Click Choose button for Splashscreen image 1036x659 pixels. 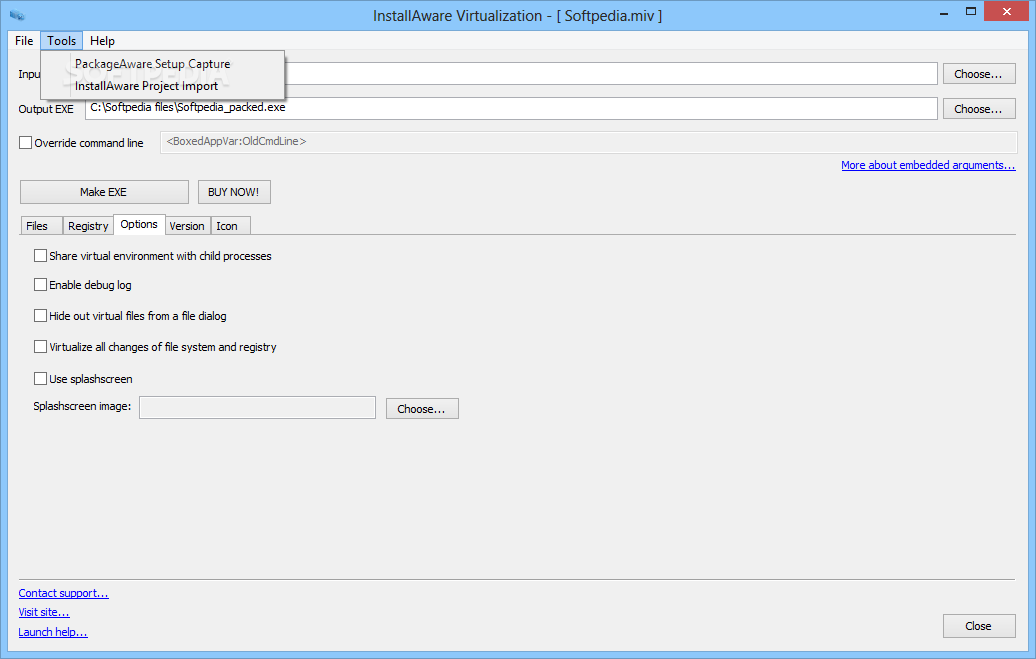[x=422, y=408]
